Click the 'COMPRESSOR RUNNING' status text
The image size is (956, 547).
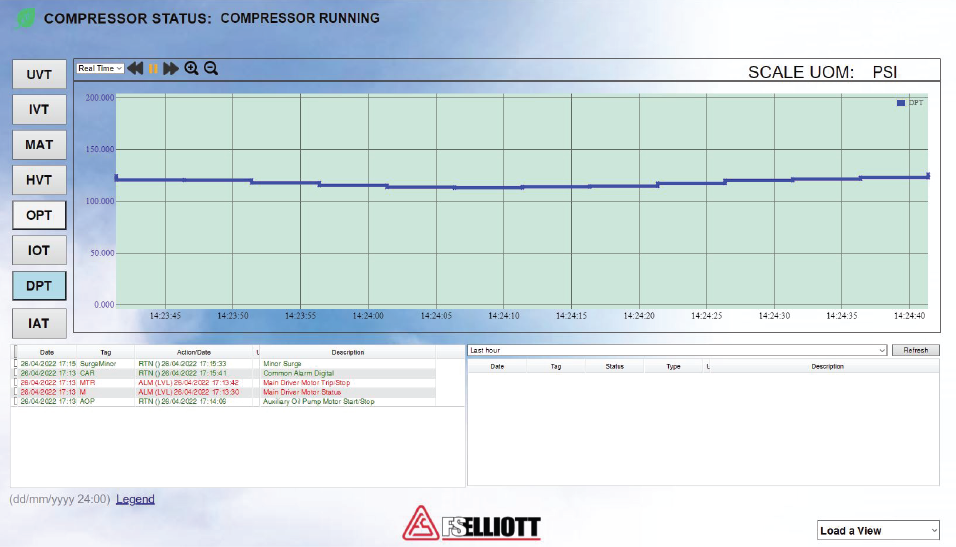pyautogui.click(x=300, y=18)
